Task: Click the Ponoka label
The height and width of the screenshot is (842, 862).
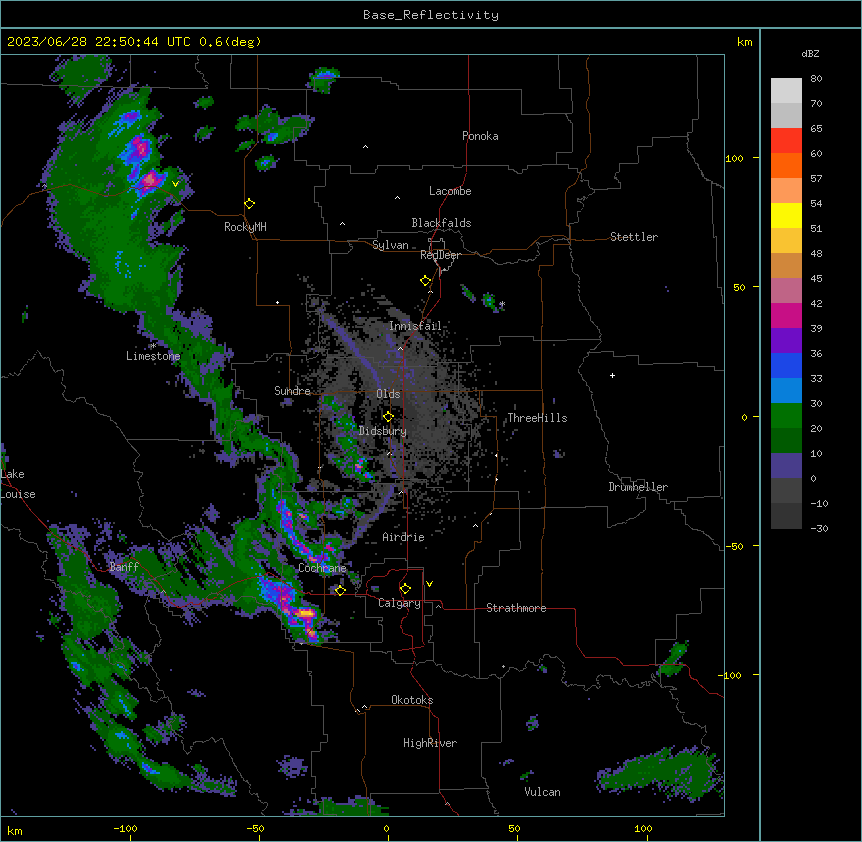Action: click(x=480, y=136)
